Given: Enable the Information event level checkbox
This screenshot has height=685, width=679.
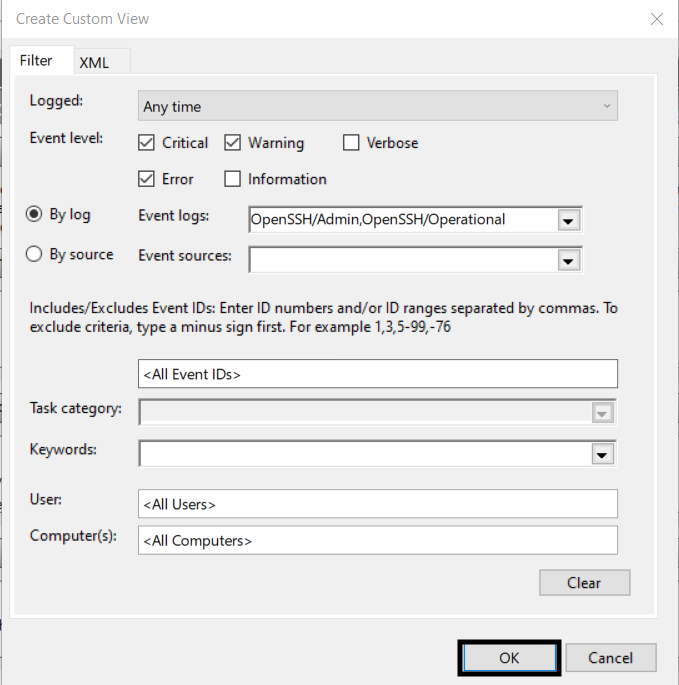Looking at the screenshot, I should pos(232,179).
